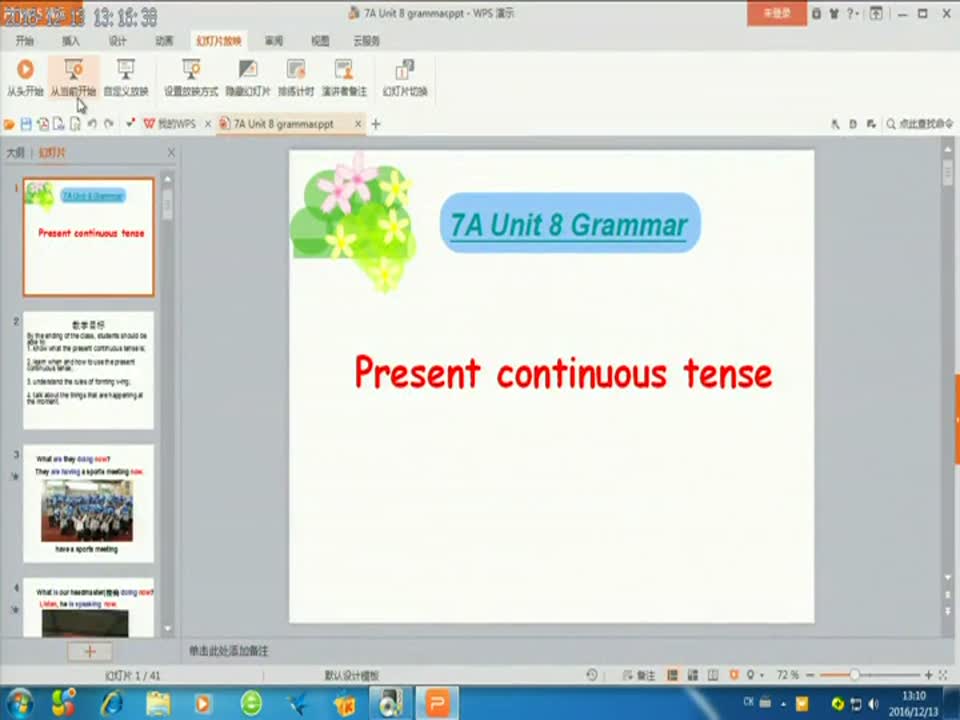Viewport: 960px width, 720px height.
Task: Open slideshow setup (设置放映方式)
Action: point(191,77)
